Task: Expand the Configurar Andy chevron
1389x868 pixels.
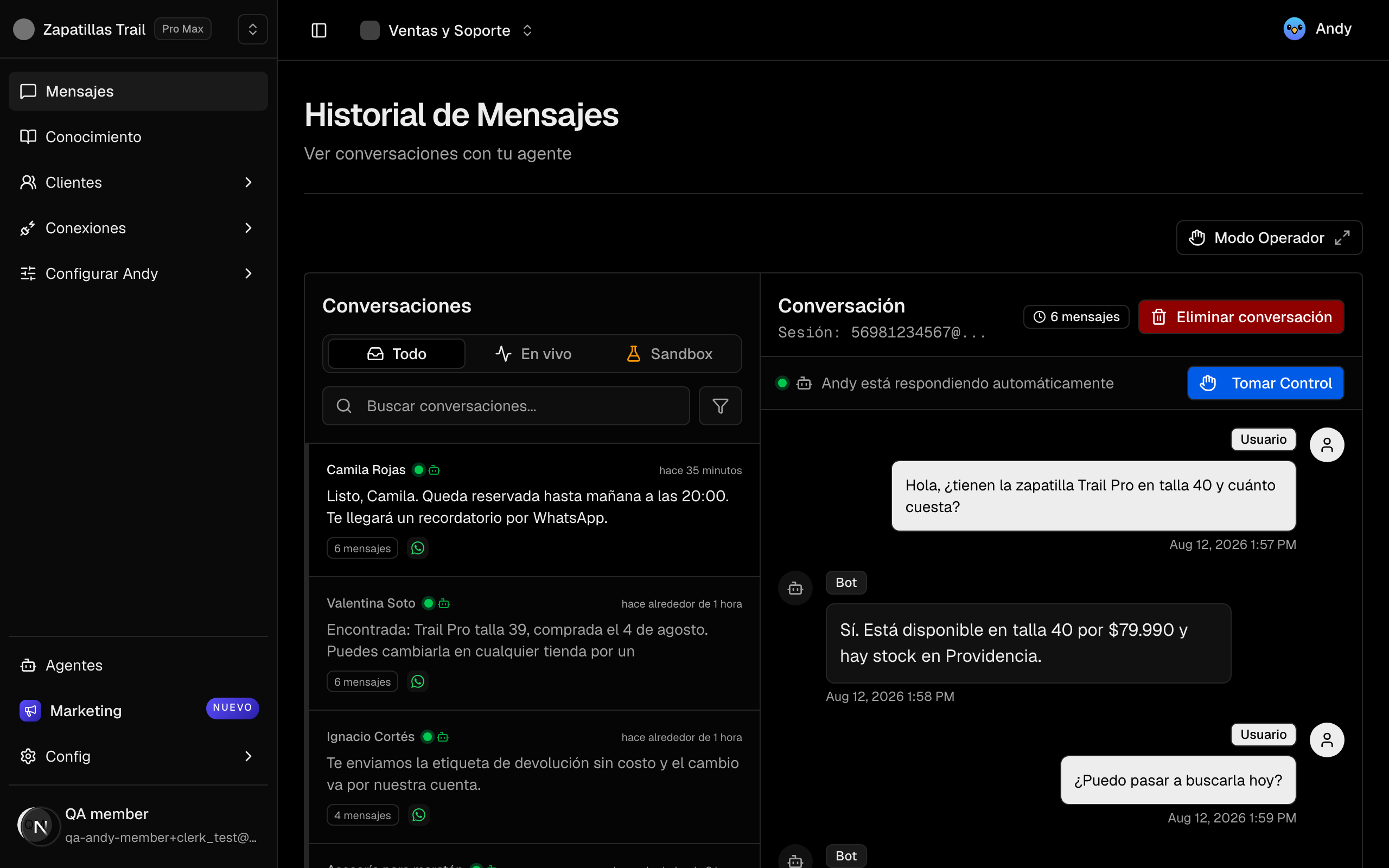Action: tap(248, 274)
